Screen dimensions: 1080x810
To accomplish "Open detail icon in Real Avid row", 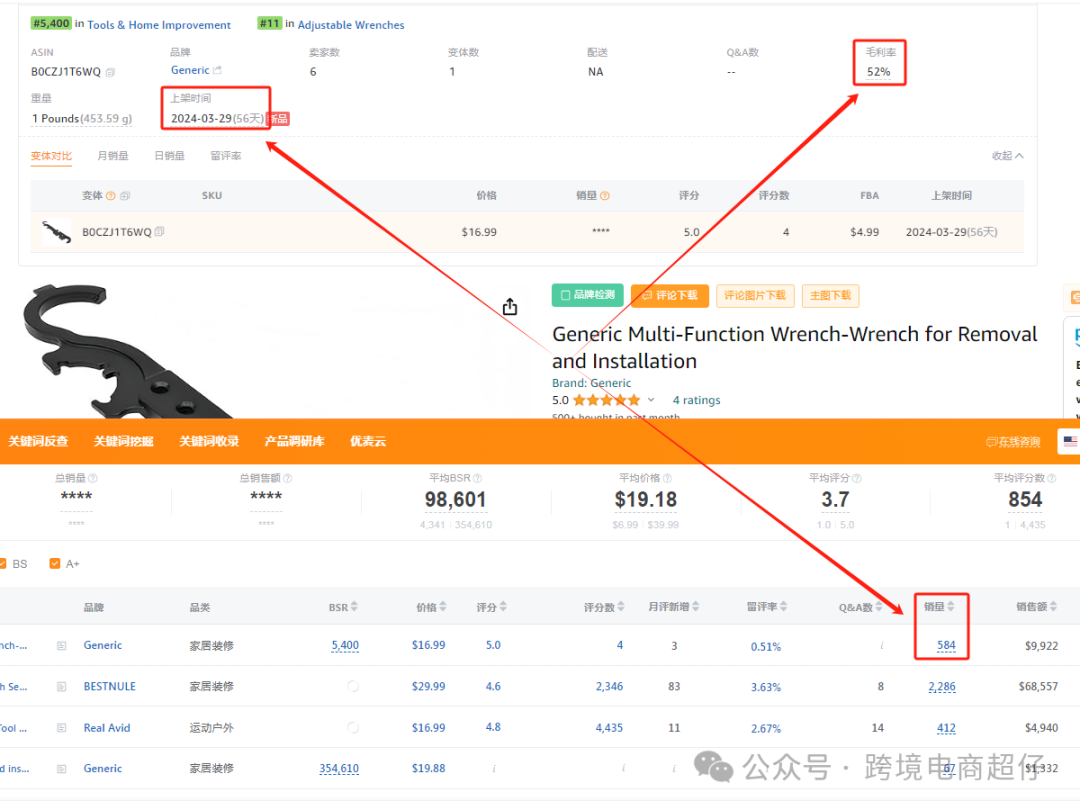I will pyautogui.click(x=61, y=728).
